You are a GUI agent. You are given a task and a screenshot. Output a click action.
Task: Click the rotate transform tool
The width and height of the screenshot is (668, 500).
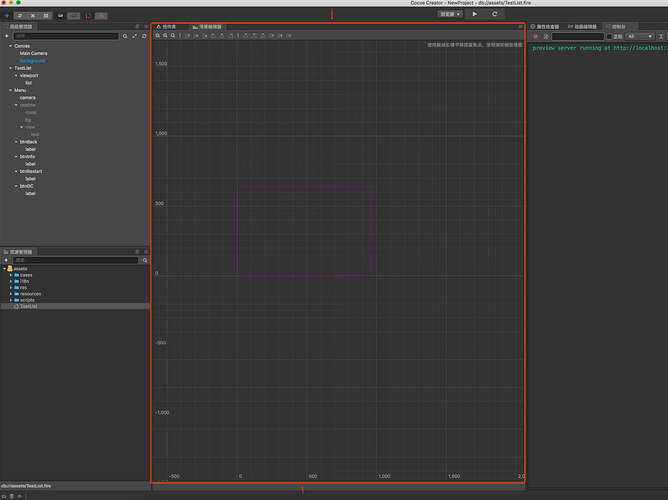20,15
